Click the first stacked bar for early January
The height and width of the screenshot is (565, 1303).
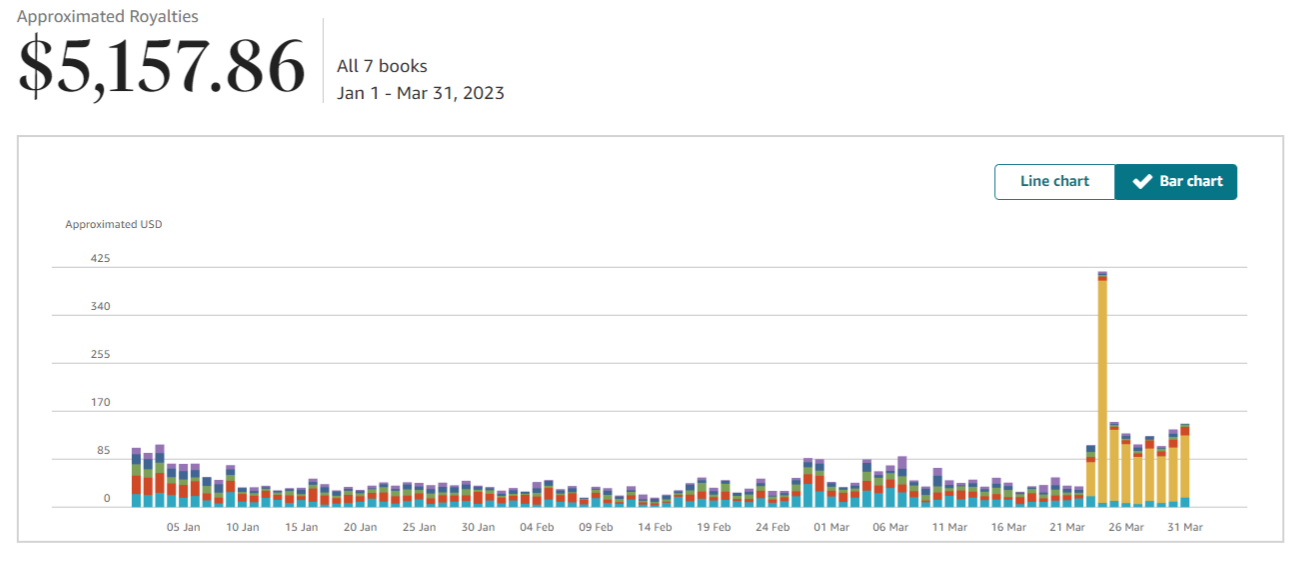pos(136,477)
